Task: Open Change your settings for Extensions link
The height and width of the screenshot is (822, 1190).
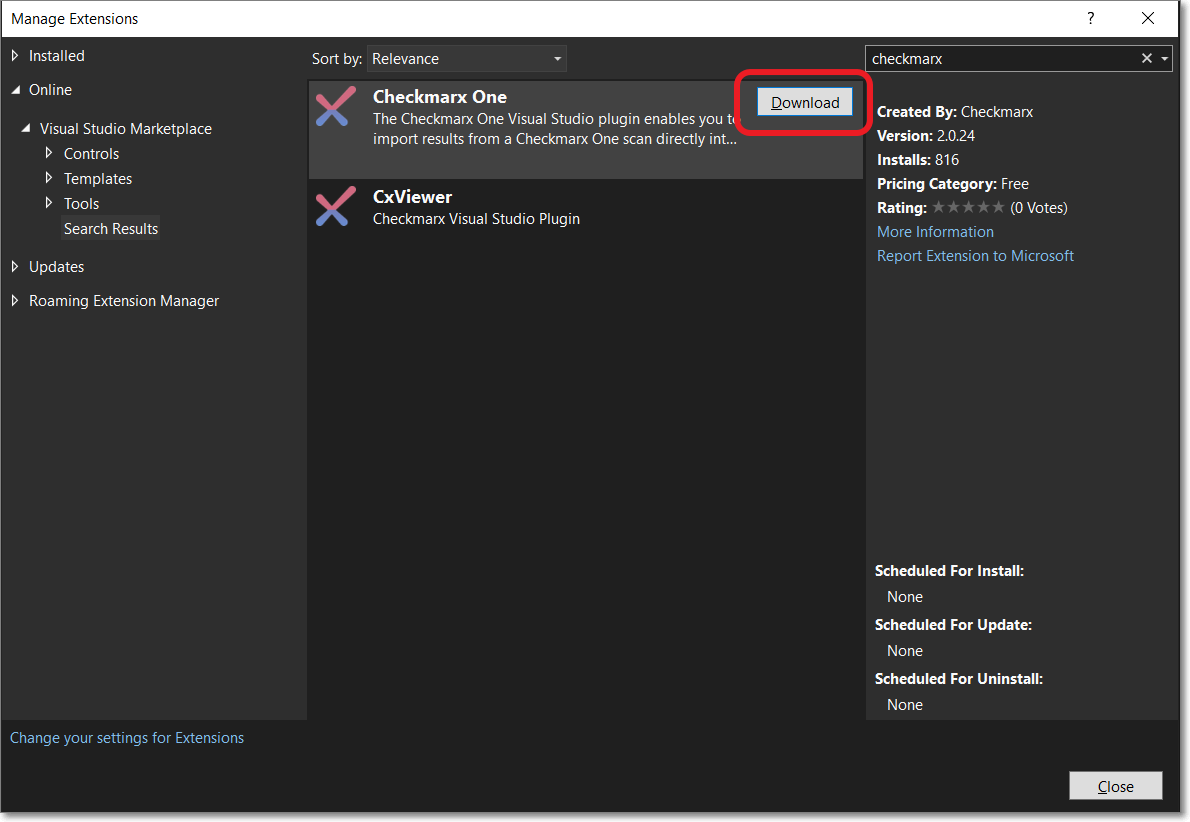Action: tap(127, 738)
